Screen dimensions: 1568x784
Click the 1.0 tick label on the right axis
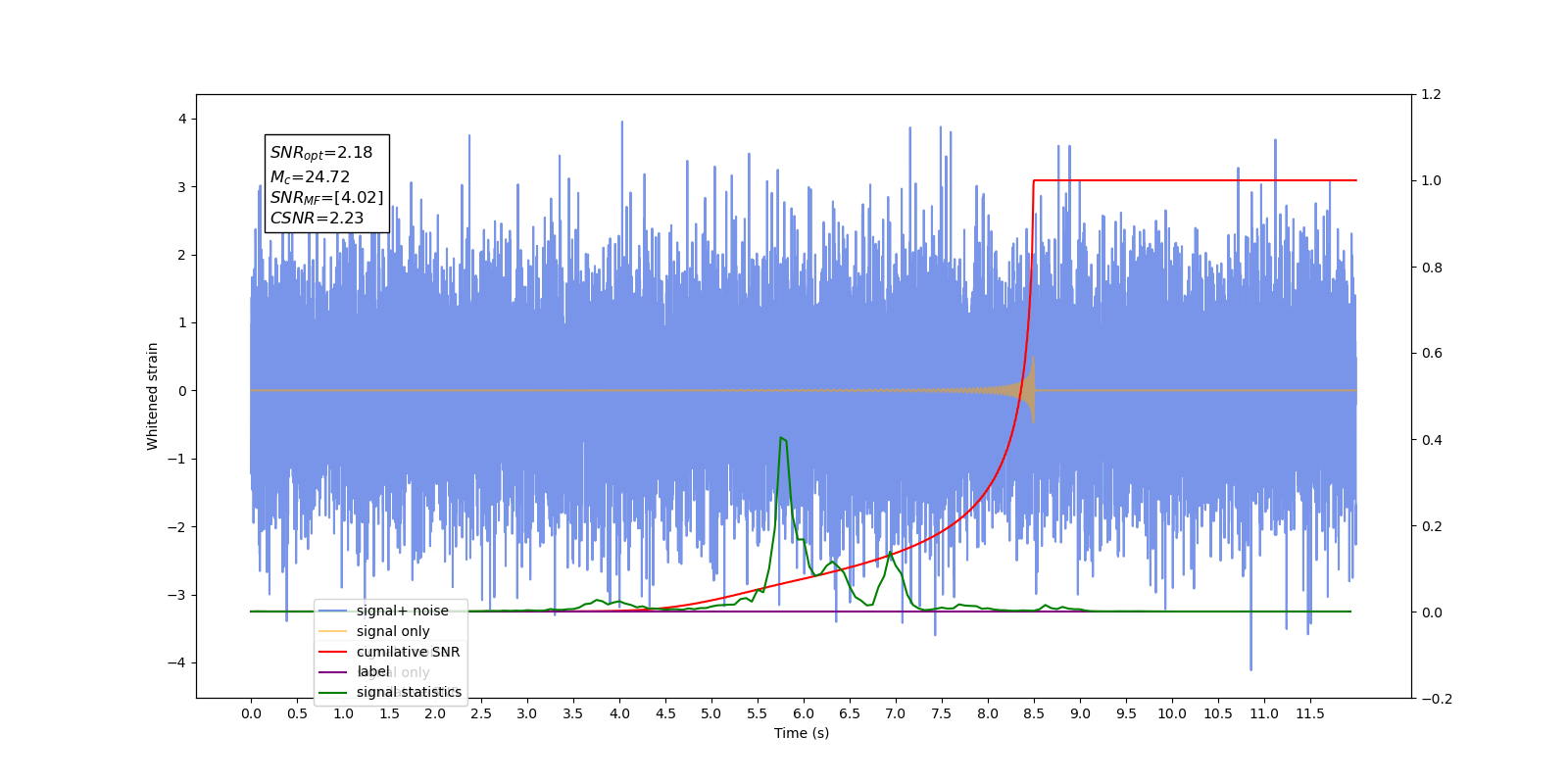tap(1432, 181)
